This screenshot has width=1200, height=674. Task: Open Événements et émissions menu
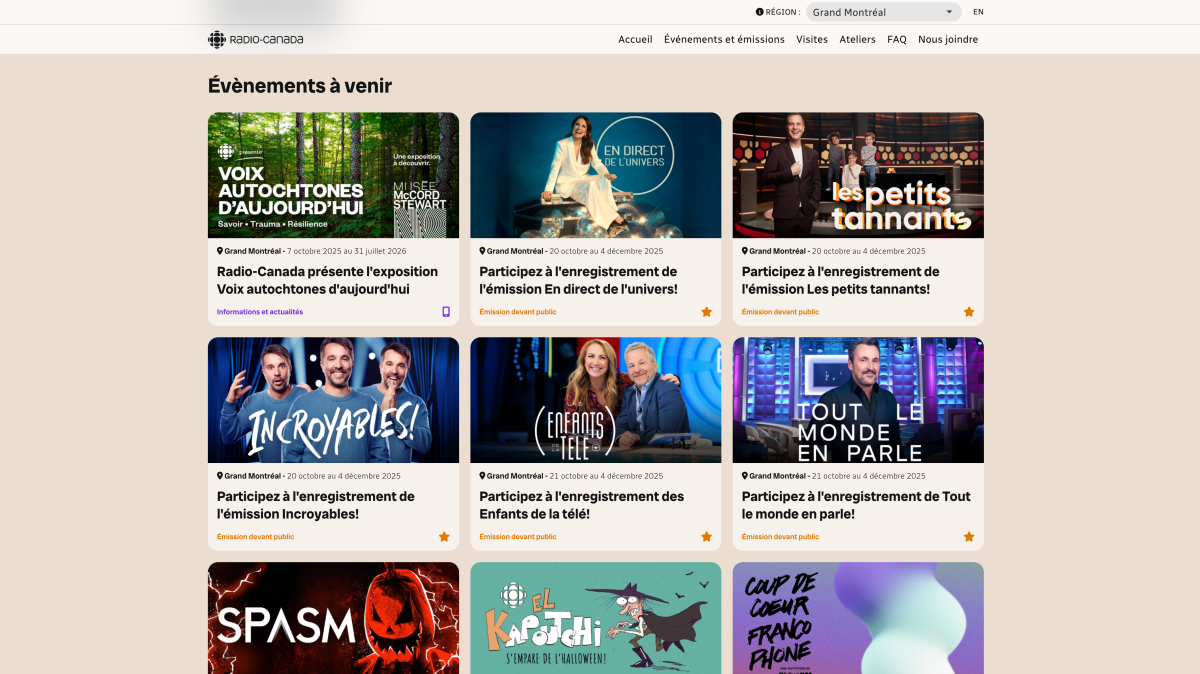pyautogui.click(x=724, y=40)
